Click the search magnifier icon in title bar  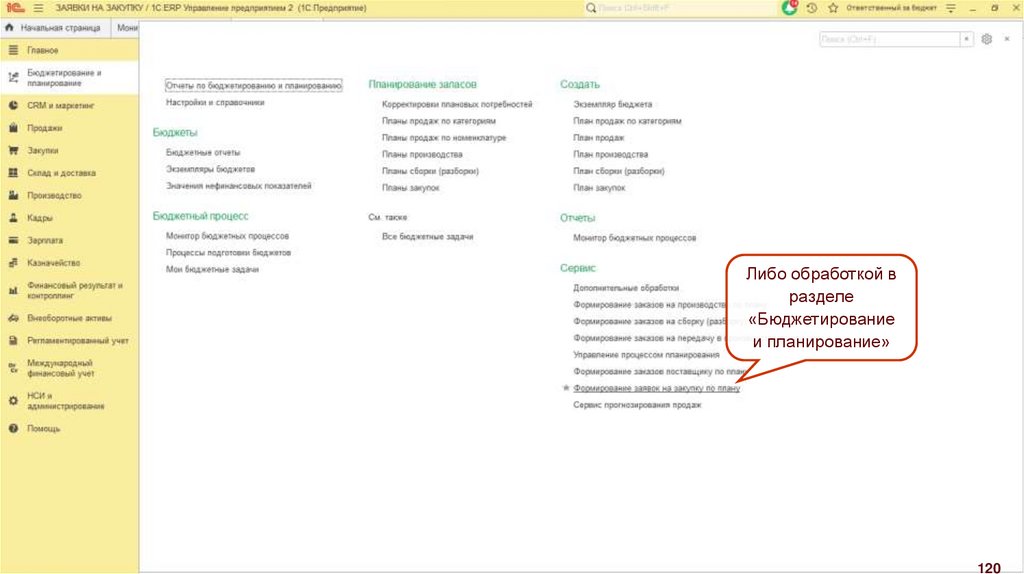(591, 8)
